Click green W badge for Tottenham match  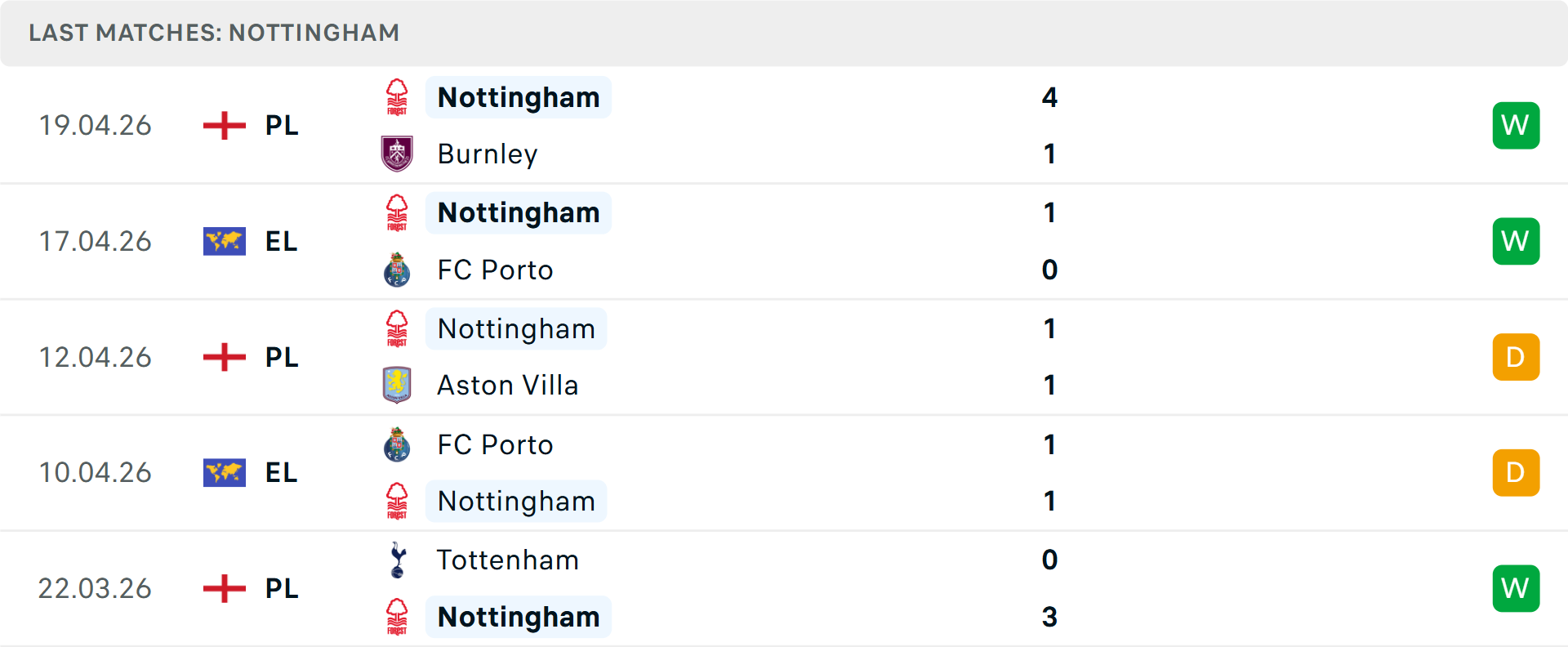click(x=1516, y=588)
